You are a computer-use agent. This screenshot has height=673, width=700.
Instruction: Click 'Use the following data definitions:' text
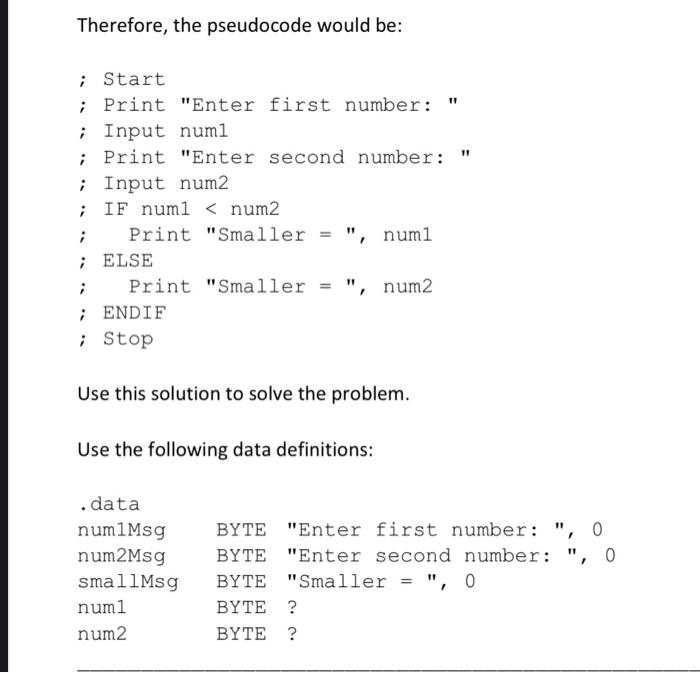(x=225, y=449)
